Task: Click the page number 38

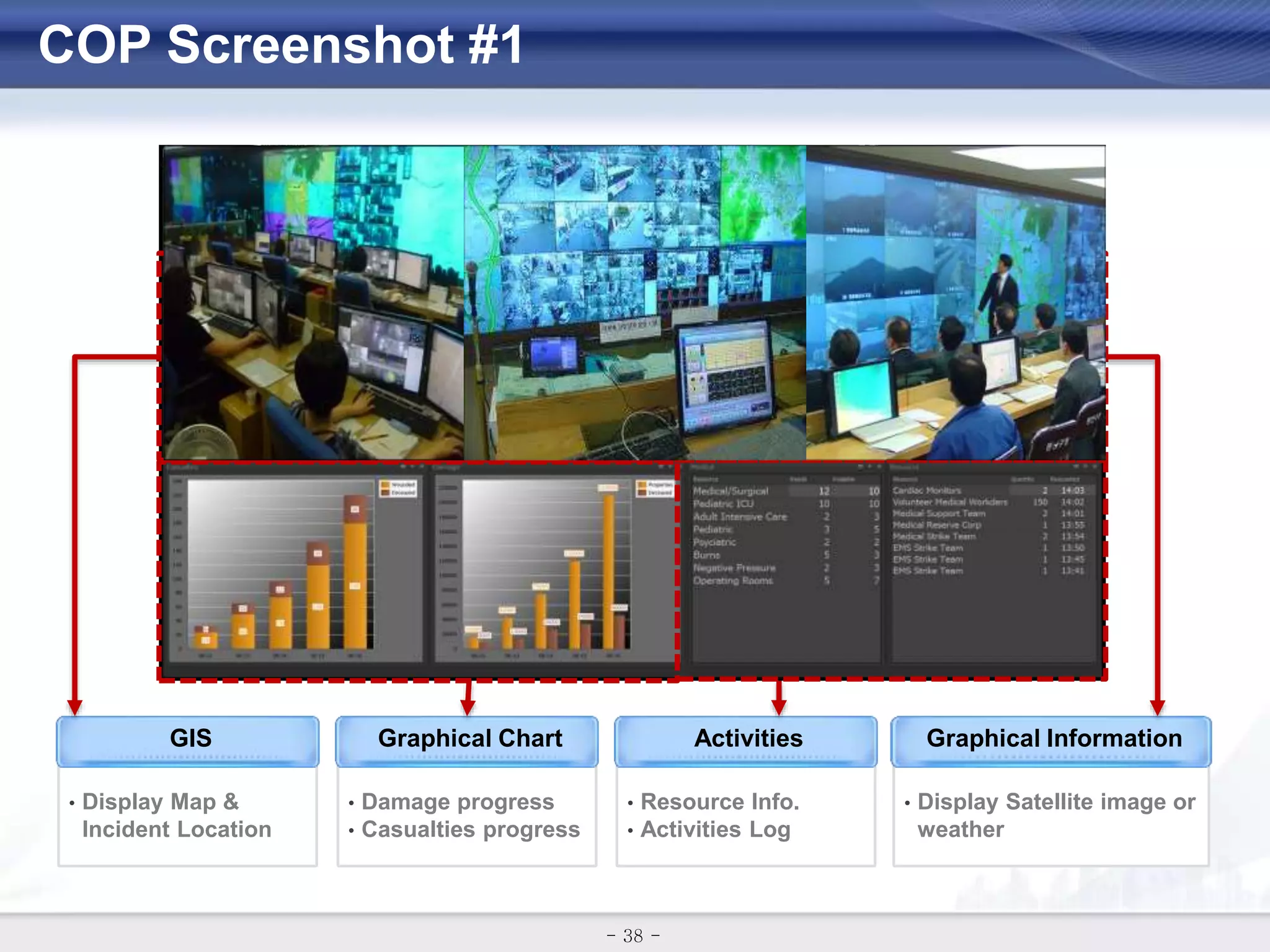Action: pyautogui.click(x=633, y=936)
